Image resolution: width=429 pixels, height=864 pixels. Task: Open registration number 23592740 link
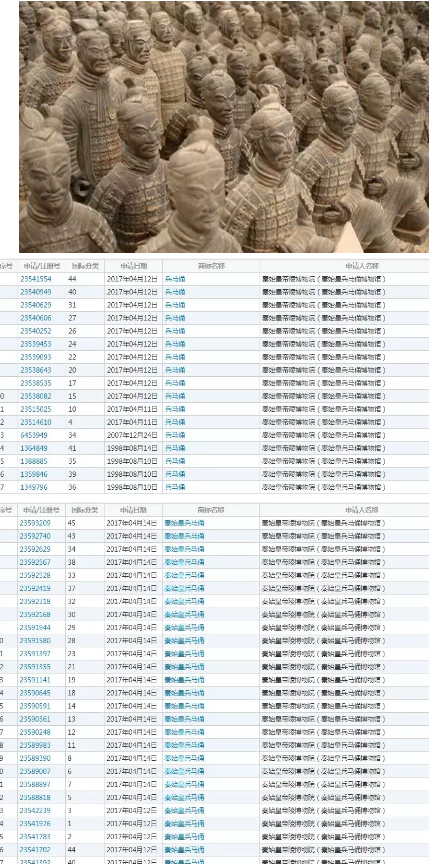tap(35, 536)
